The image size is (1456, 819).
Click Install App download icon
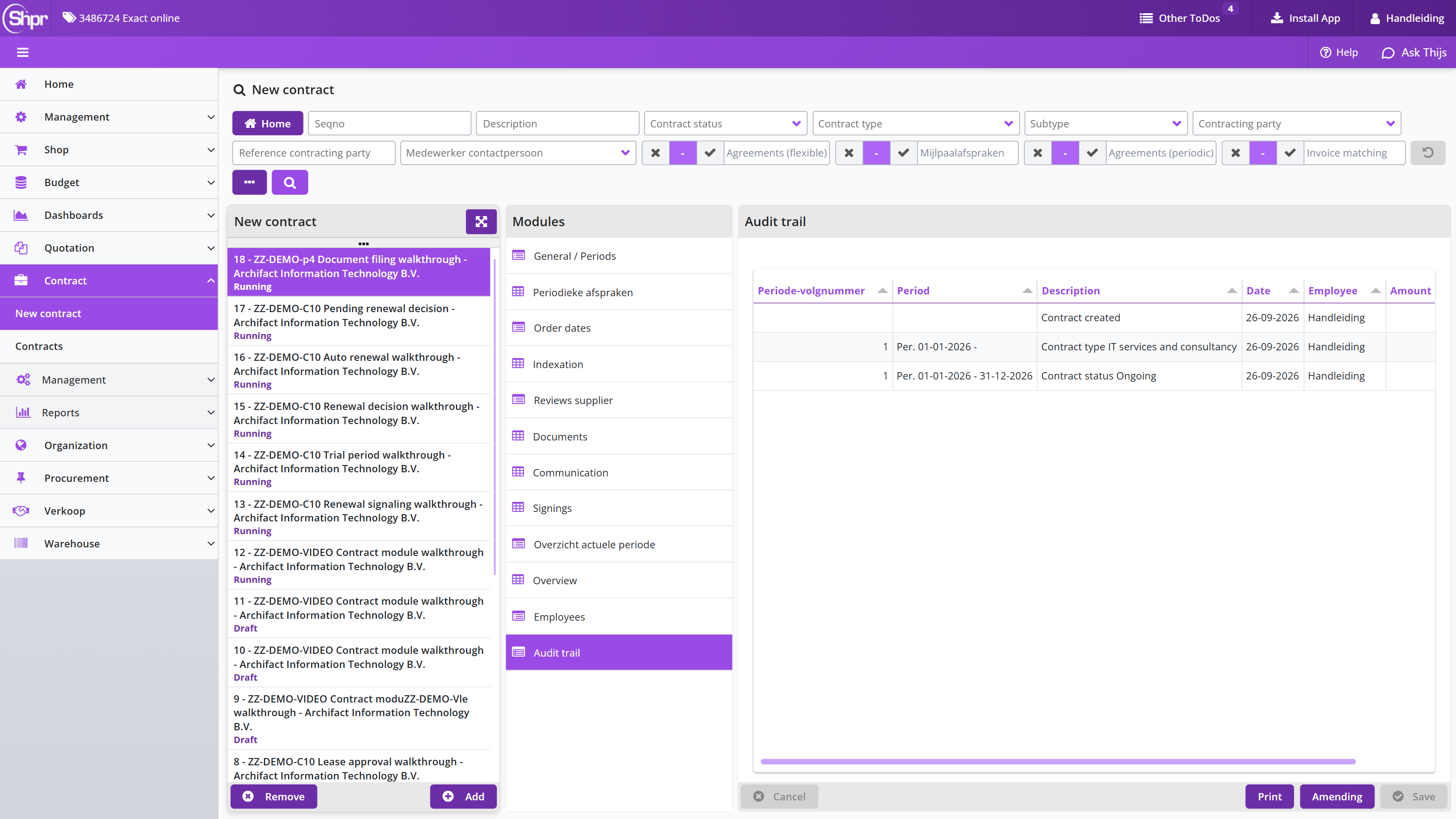point(1276,18)
